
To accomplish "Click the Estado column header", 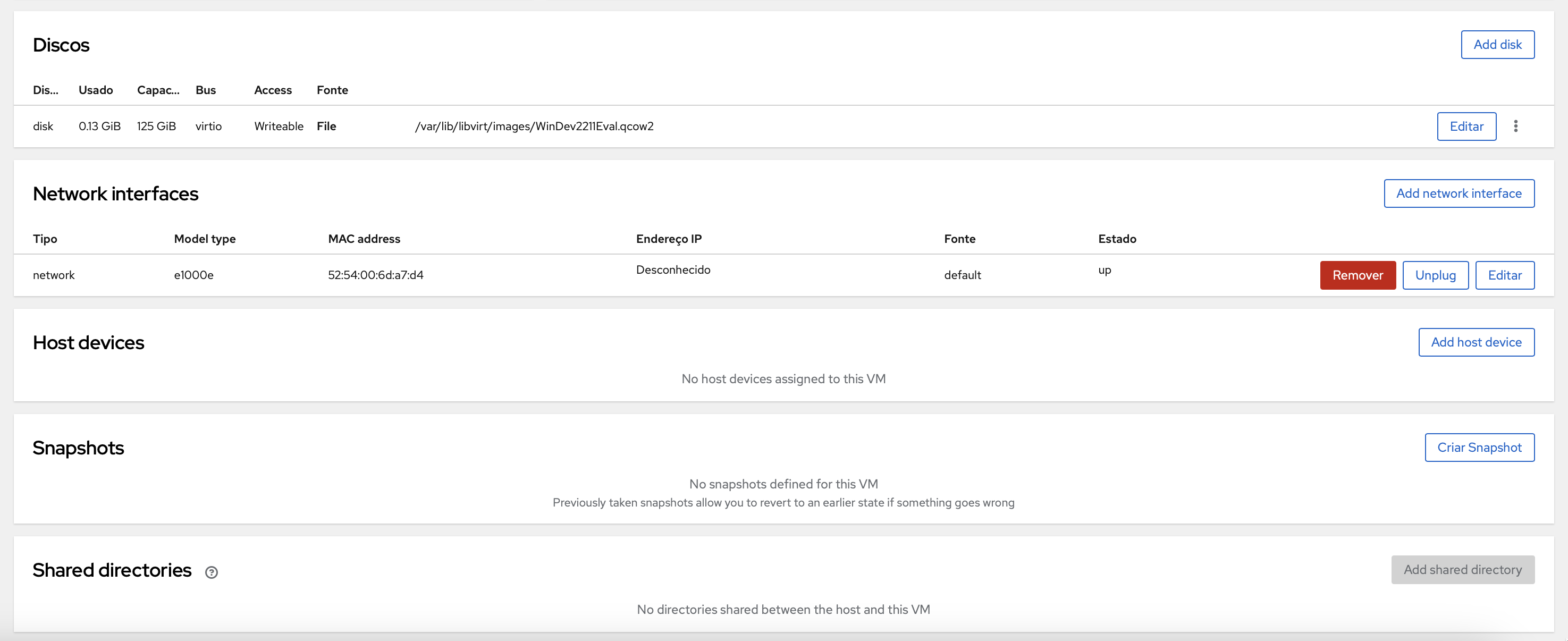I will (1116, 239).
